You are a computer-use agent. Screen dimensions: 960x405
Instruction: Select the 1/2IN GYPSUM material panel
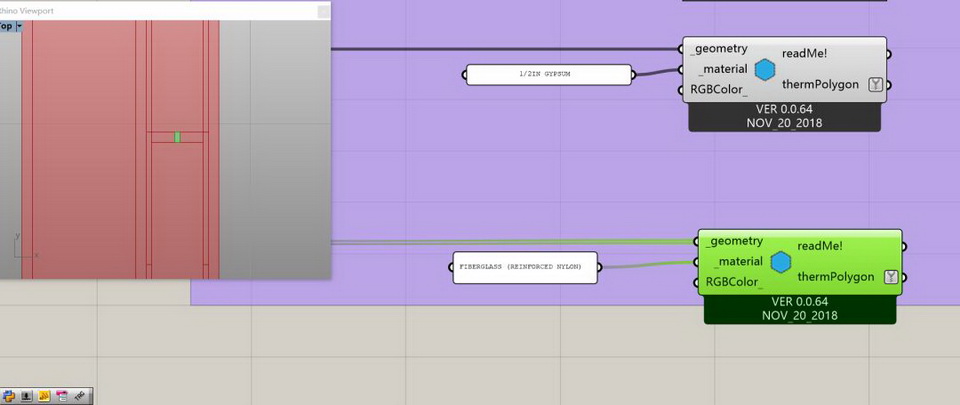coord(548,74)
